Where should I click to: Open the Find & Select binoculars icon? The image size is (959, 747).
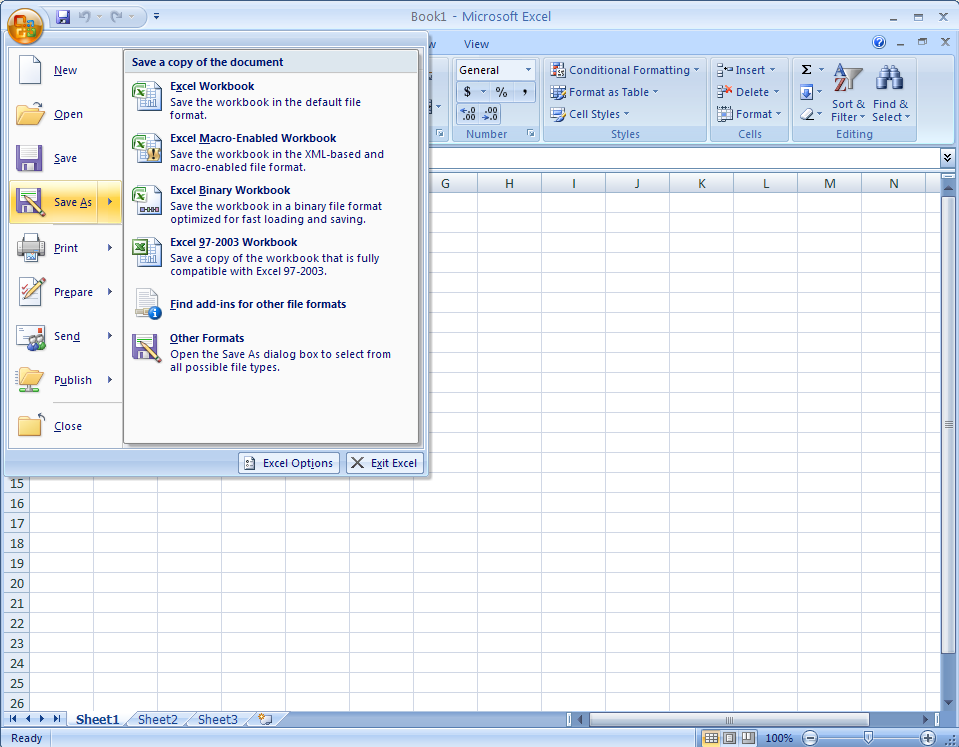(x=890, y=80)
